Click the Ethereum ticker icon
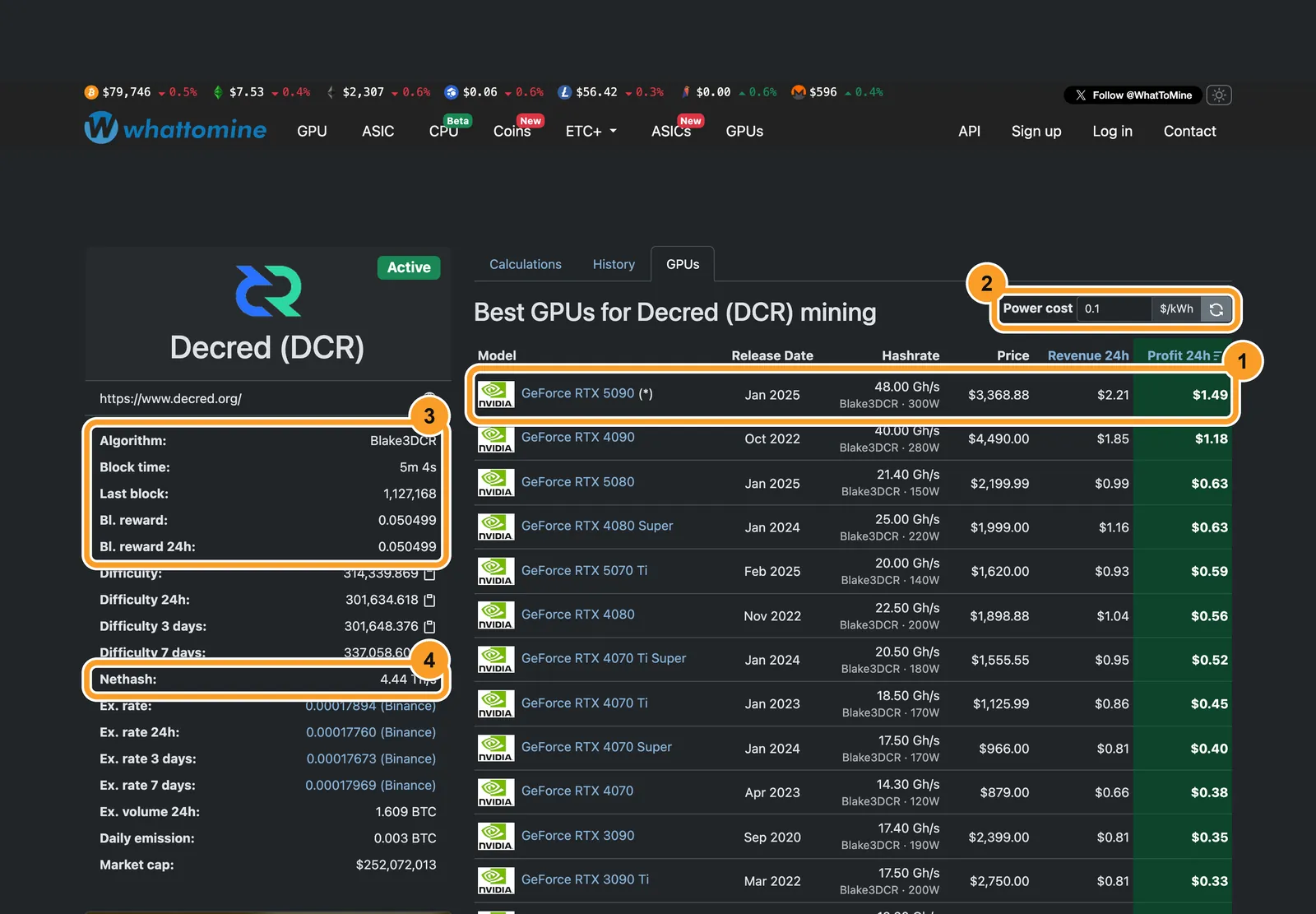1316x914 pixels. pyautogui.click(x=331, y=92)
